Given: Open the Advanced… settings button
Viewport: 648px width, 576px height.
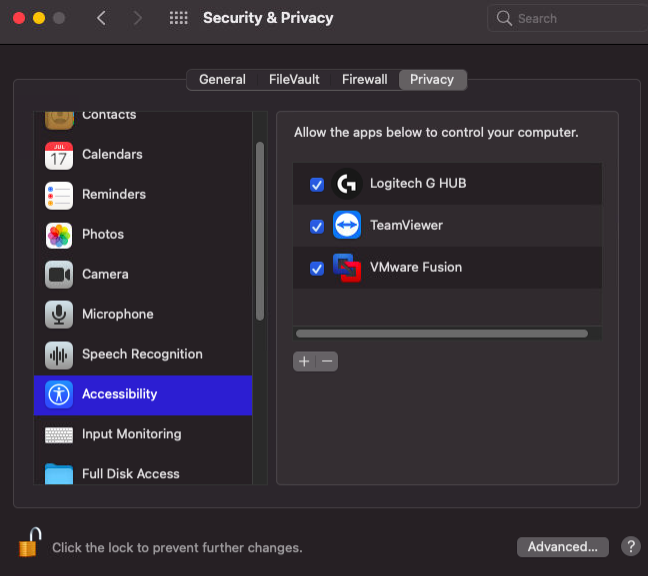Looking at the screenshot, I should point(562,547).
